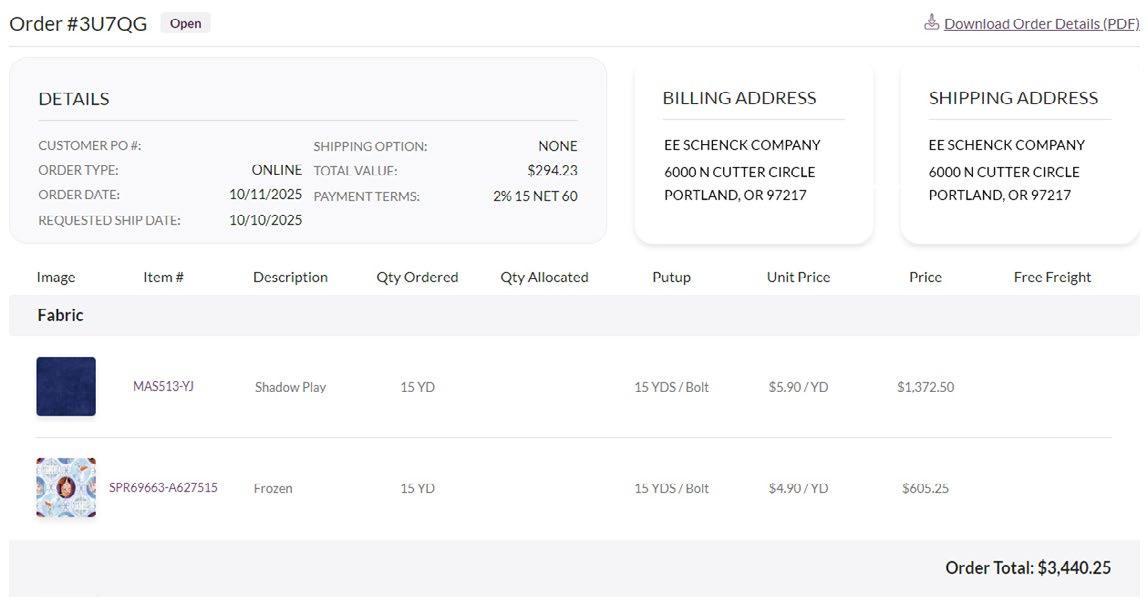Click the Order #3U7QG heading

click(78, 24)
